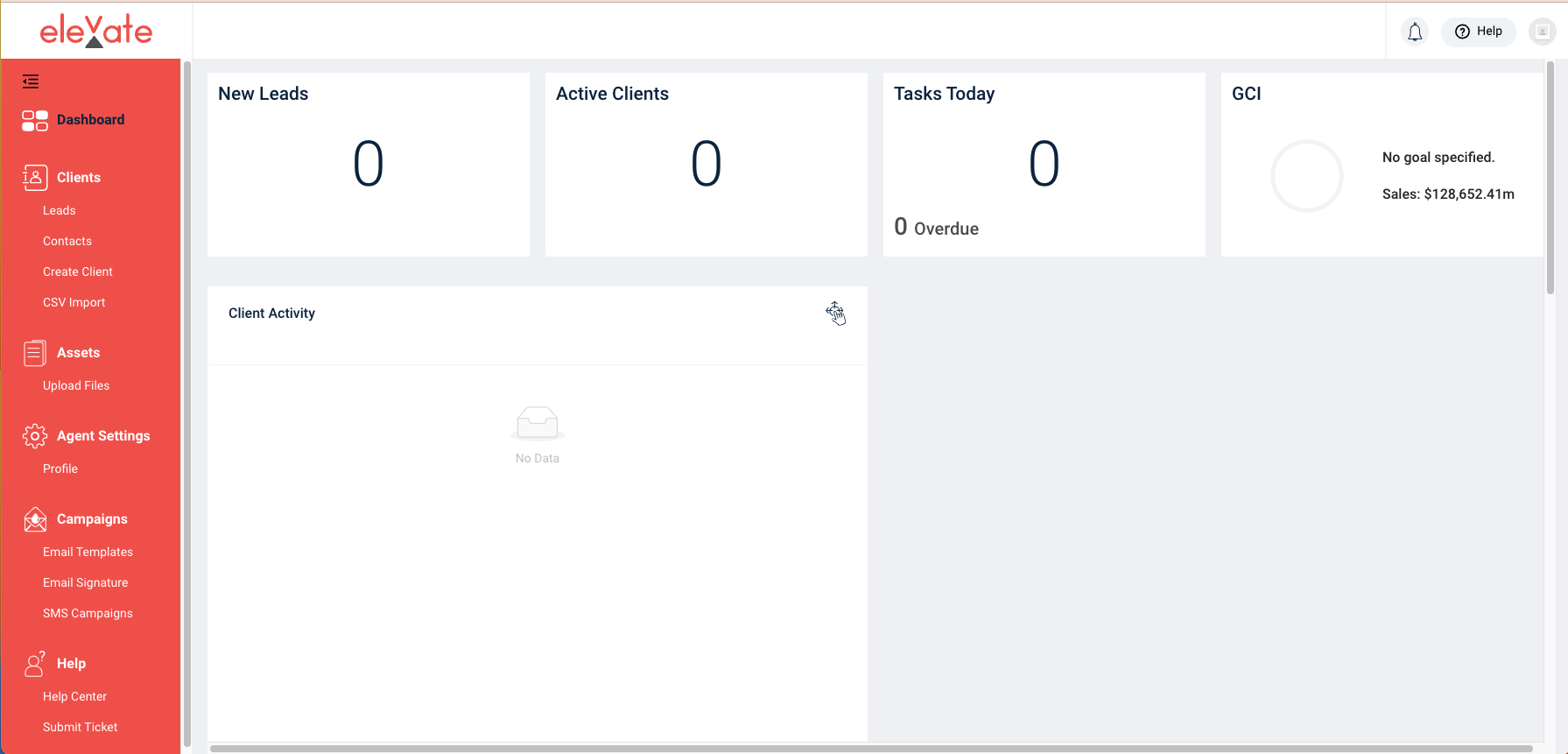Image resolution: width=1568 pixels, height=754 pixels.
Task: Open SMS Campaigns
Action: (88, 614)
